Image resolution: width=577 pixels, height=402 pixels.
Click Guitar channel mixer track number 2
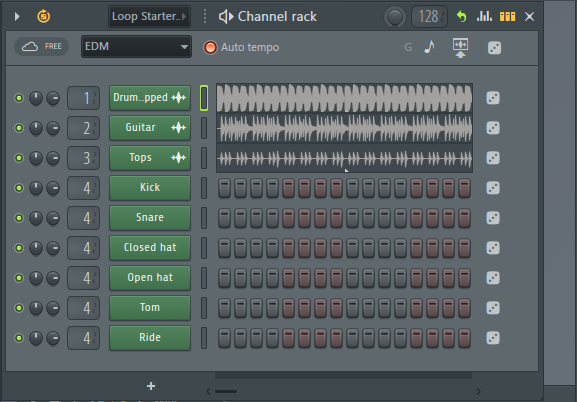click(x=84, y=128)
